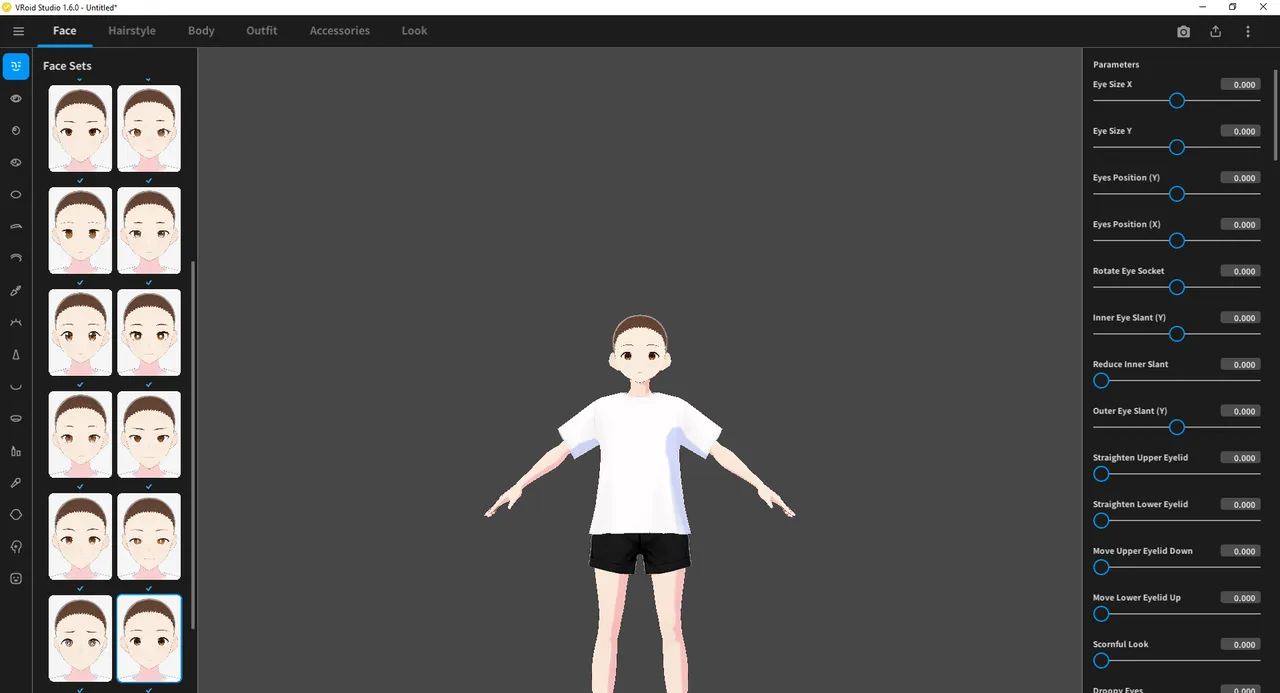
Task: Click the Outer Eye Slant (Y) value field
Action: pyautogui.click(x=1240, y=411)
